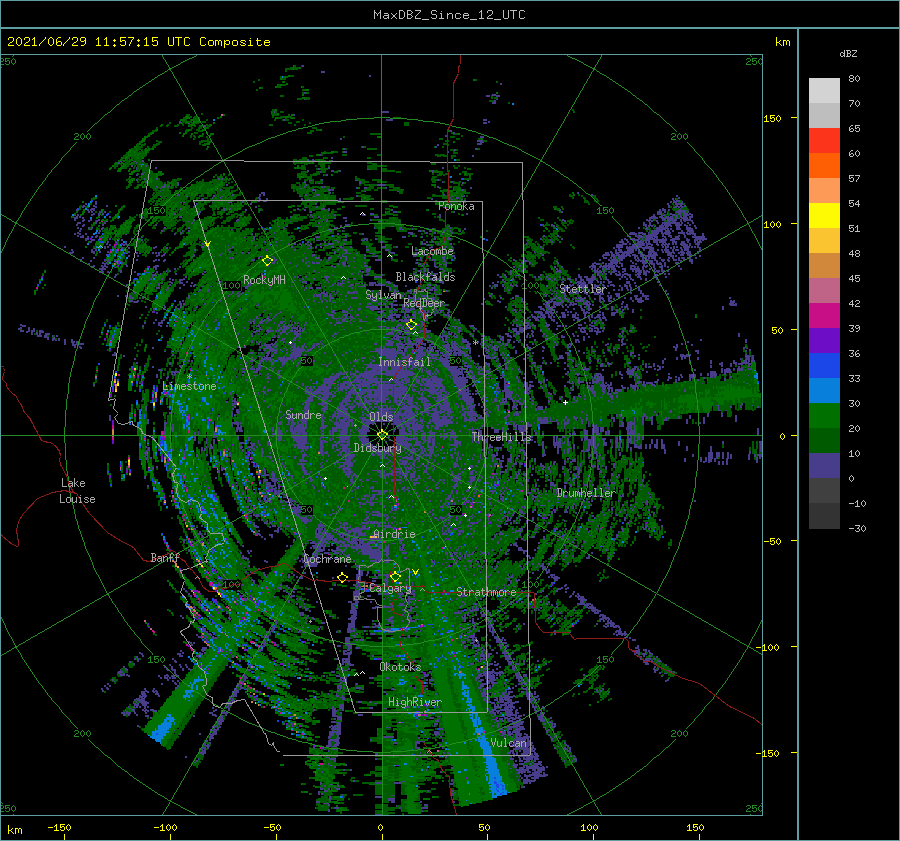
Task: Click the Ponoka city label
Action: pyautogui.click(x=456, y=206)
